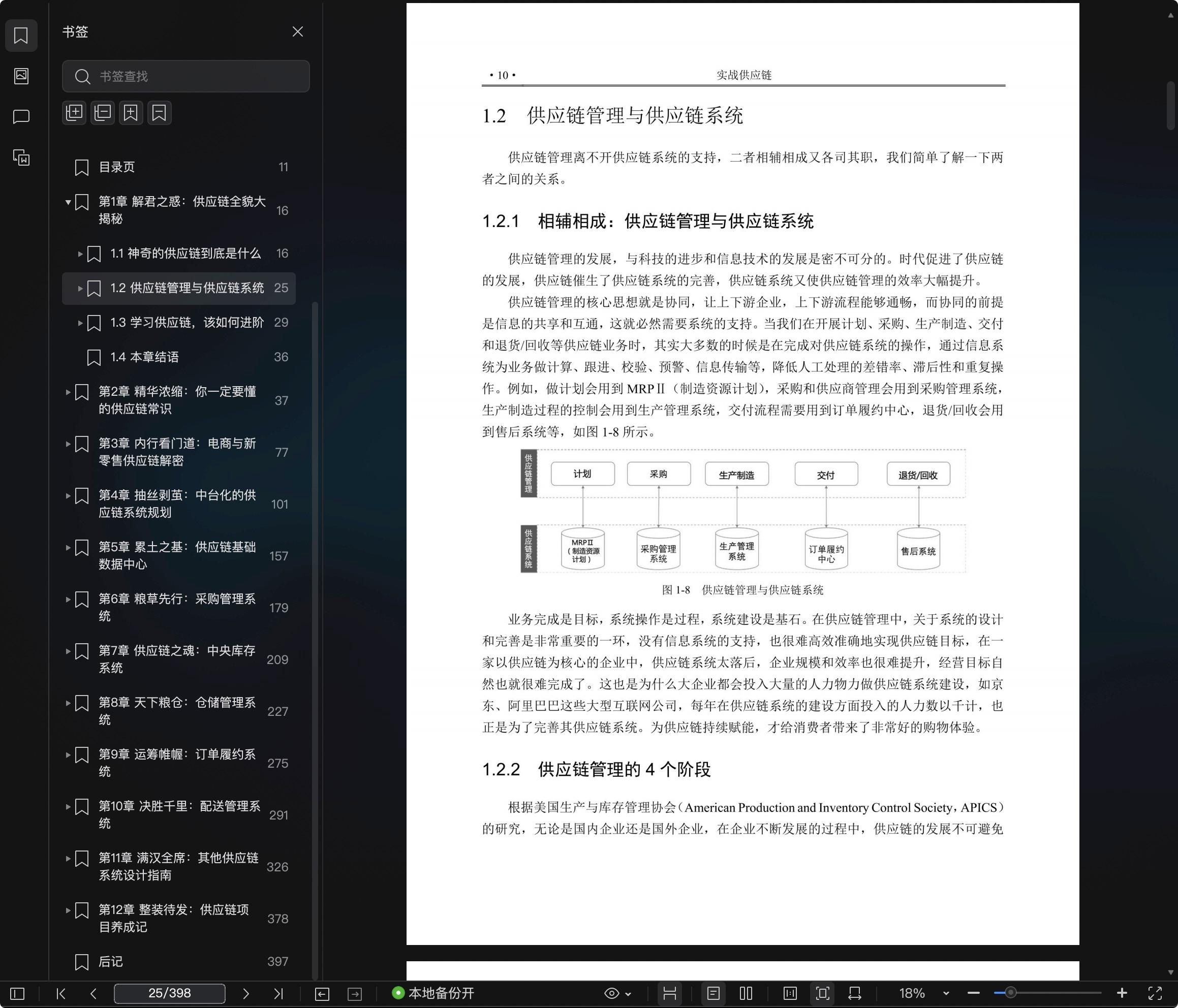Remove the selected bookmark icon
This screenshot has width=1178, height=1008.
click(x=159, y=113)
